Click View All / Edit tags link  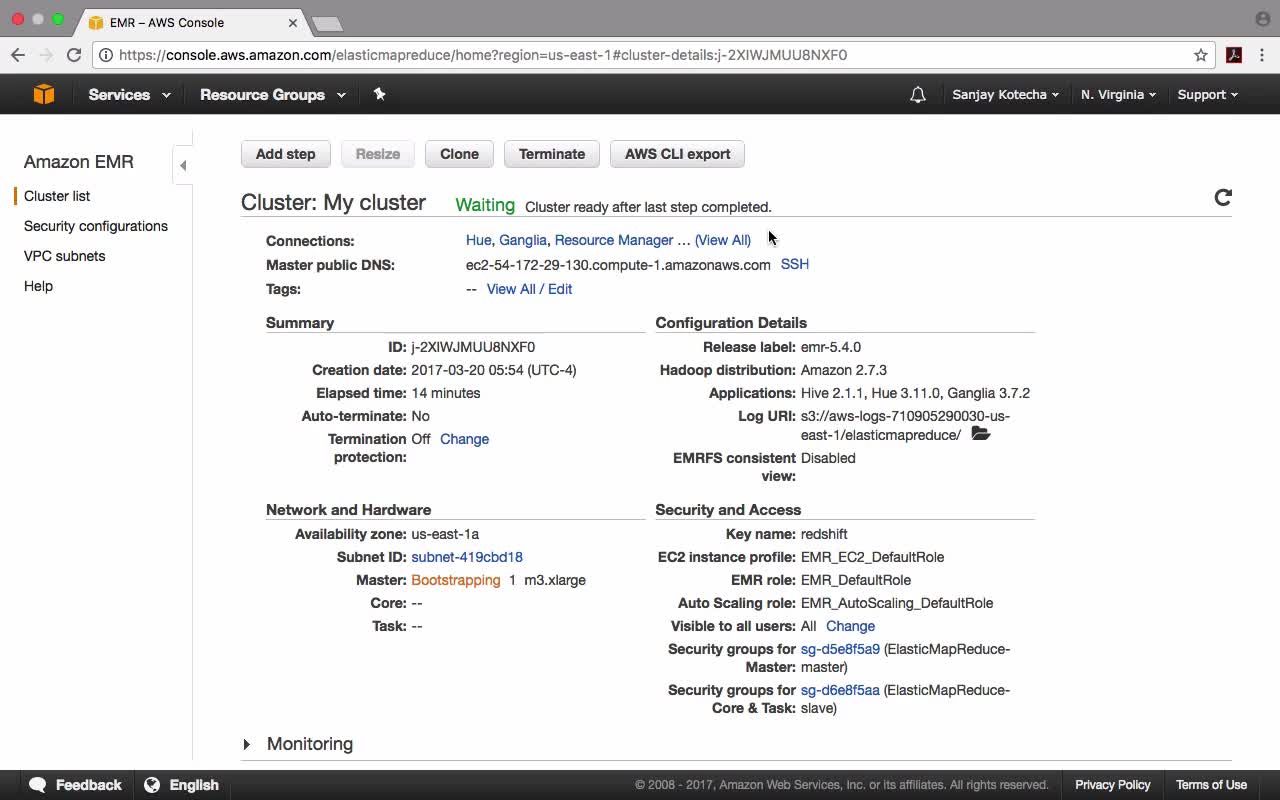529,289
